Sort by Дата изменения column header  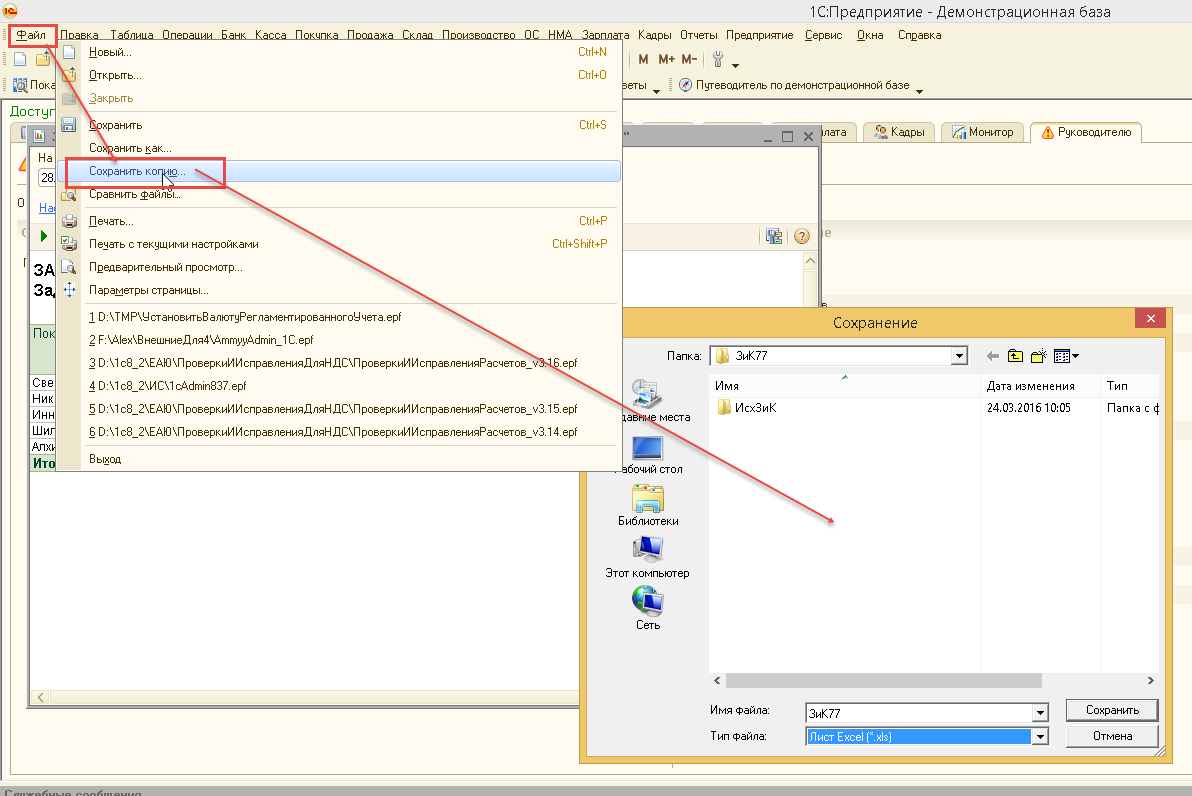1040,385
